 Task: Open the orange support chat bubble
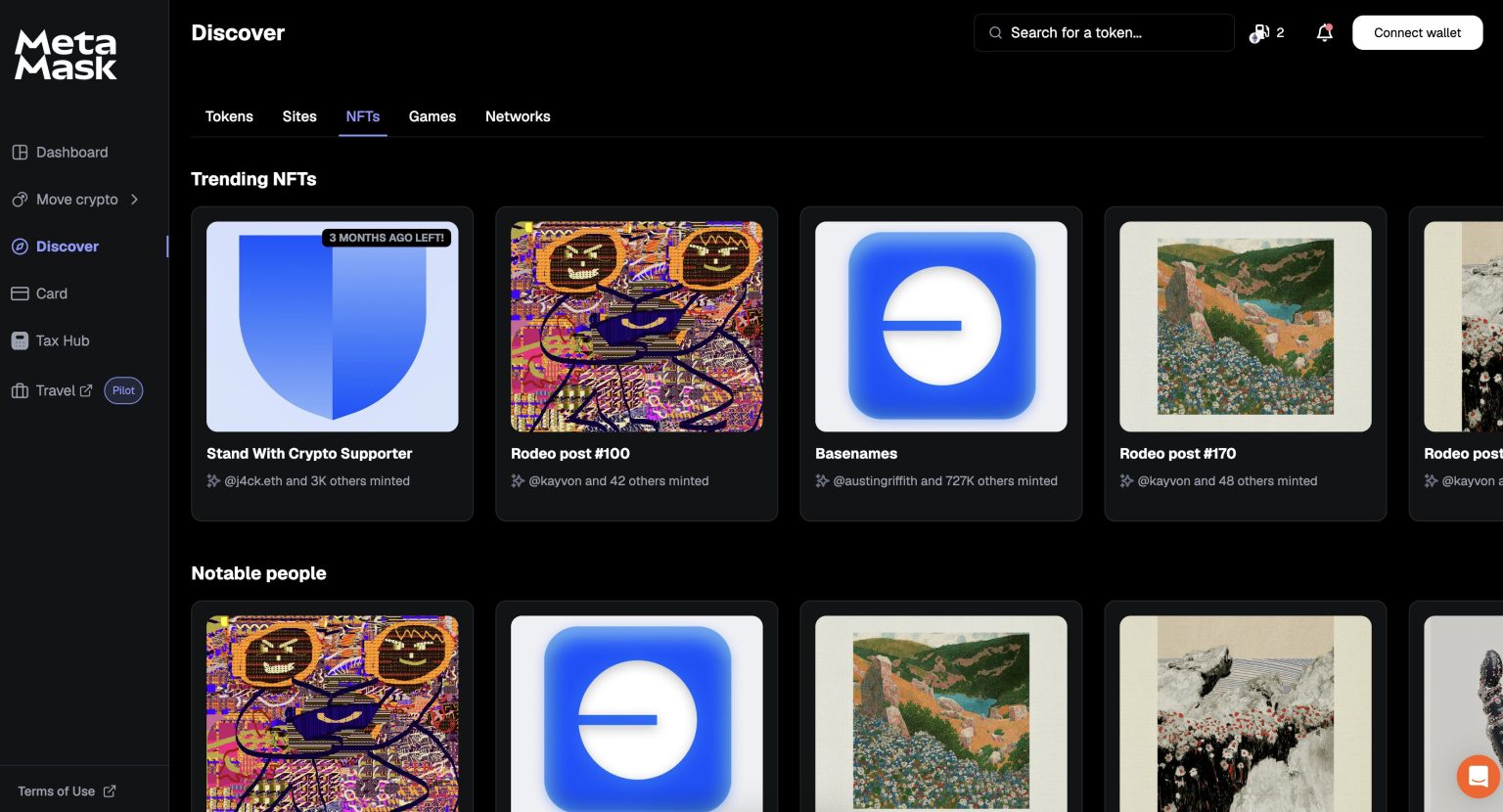click(x=1479, y=777)
